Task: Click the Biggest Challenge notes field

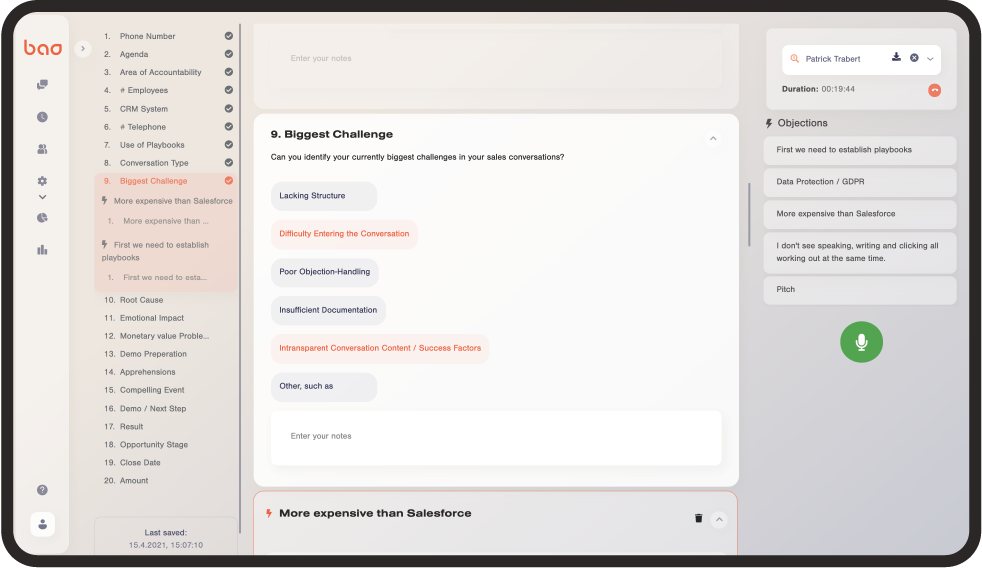Action: 496,437
